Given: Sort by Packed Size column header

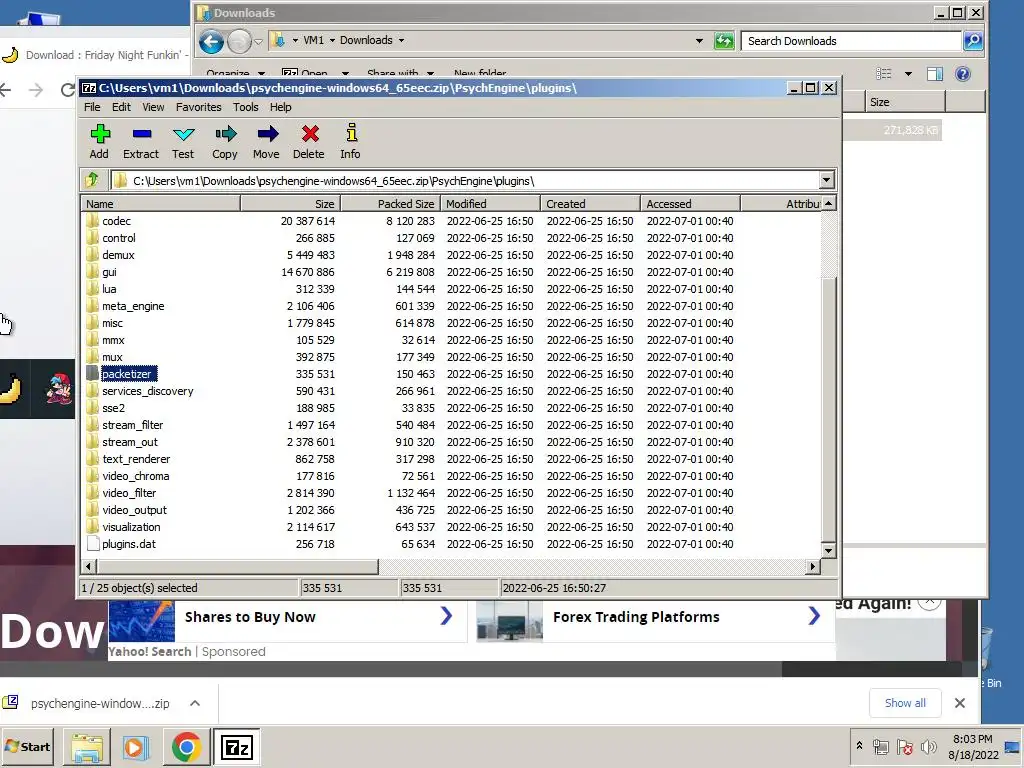Looking at the screenshot, I should pos(391,204).
